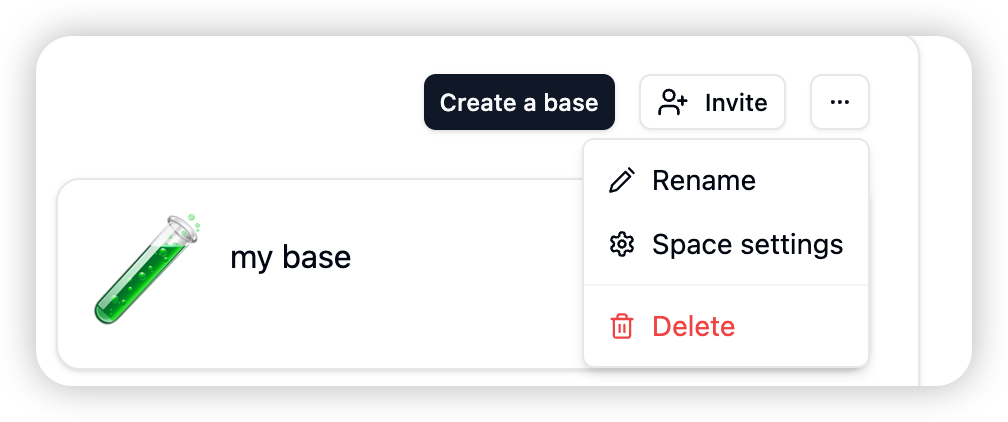Screen dimensions: 1008x422
Task: Click the person-plus icon on Invite
Action: pos(673,102)
